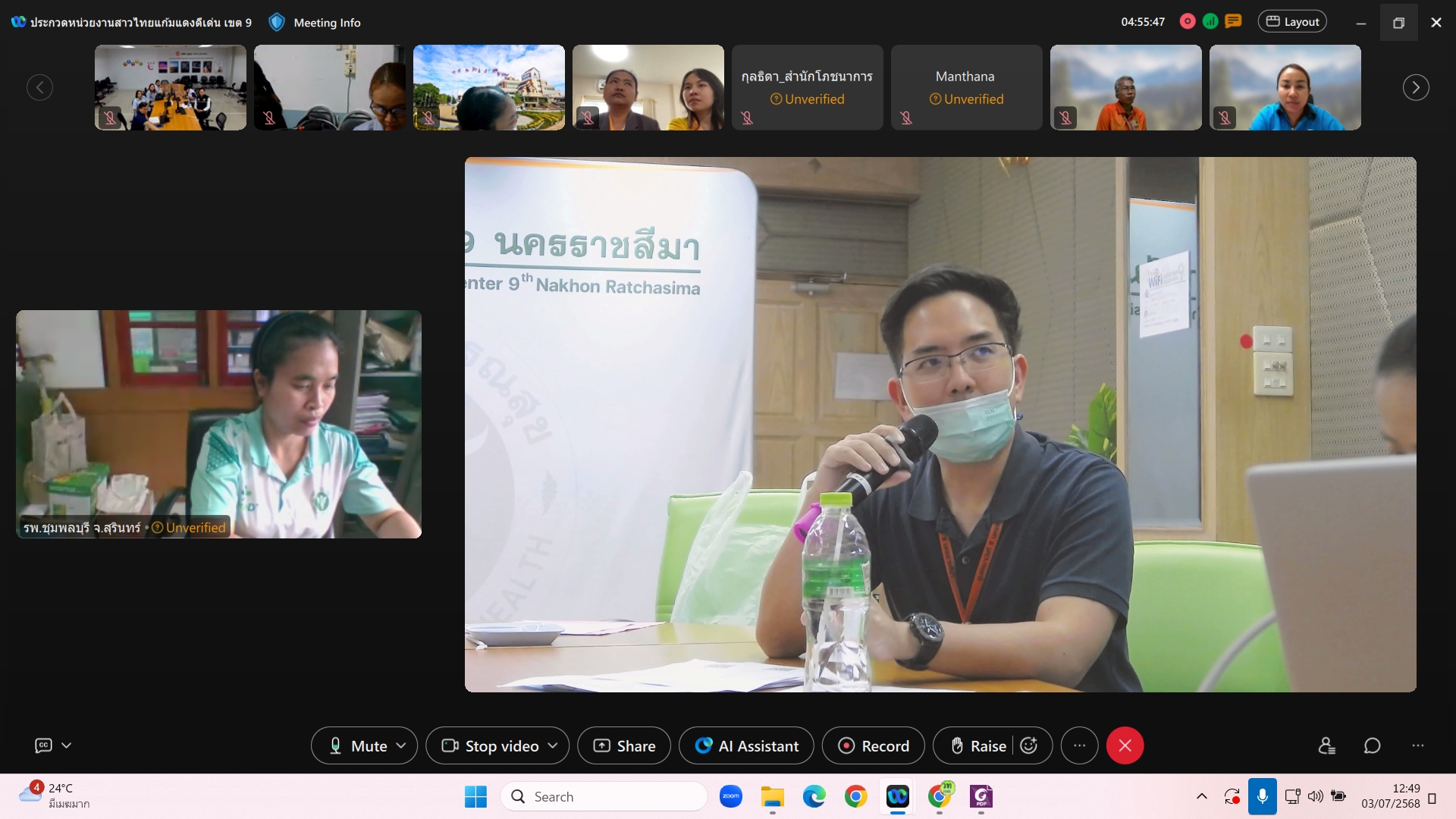1456x819 pixels.
Task: Open the chat panel
Action: [1373, 746]
